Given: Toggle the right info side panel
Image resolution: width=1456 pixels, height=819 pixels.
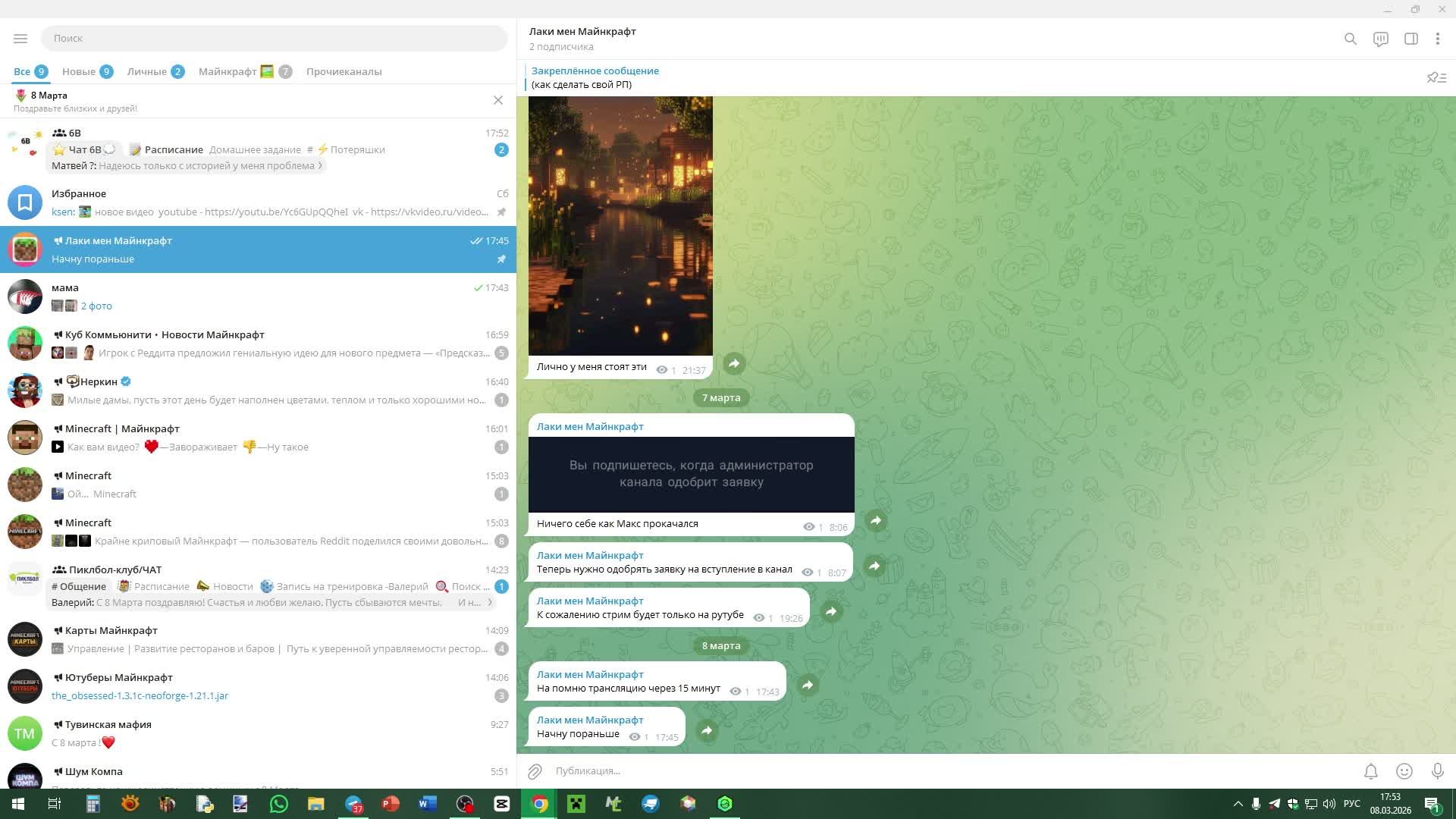Looking at the screenshot, I should tap(1410, 39).
